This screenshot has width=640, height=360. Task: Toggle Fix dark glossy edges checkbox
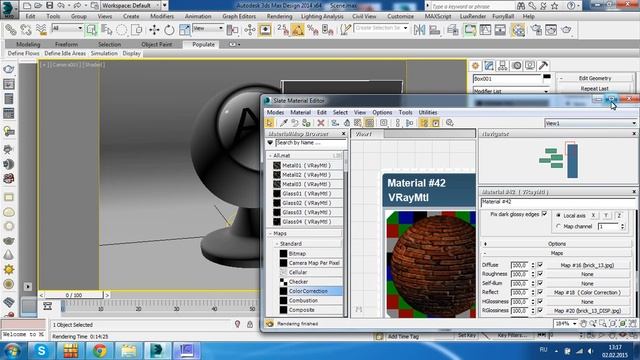(x=544, y=214)
